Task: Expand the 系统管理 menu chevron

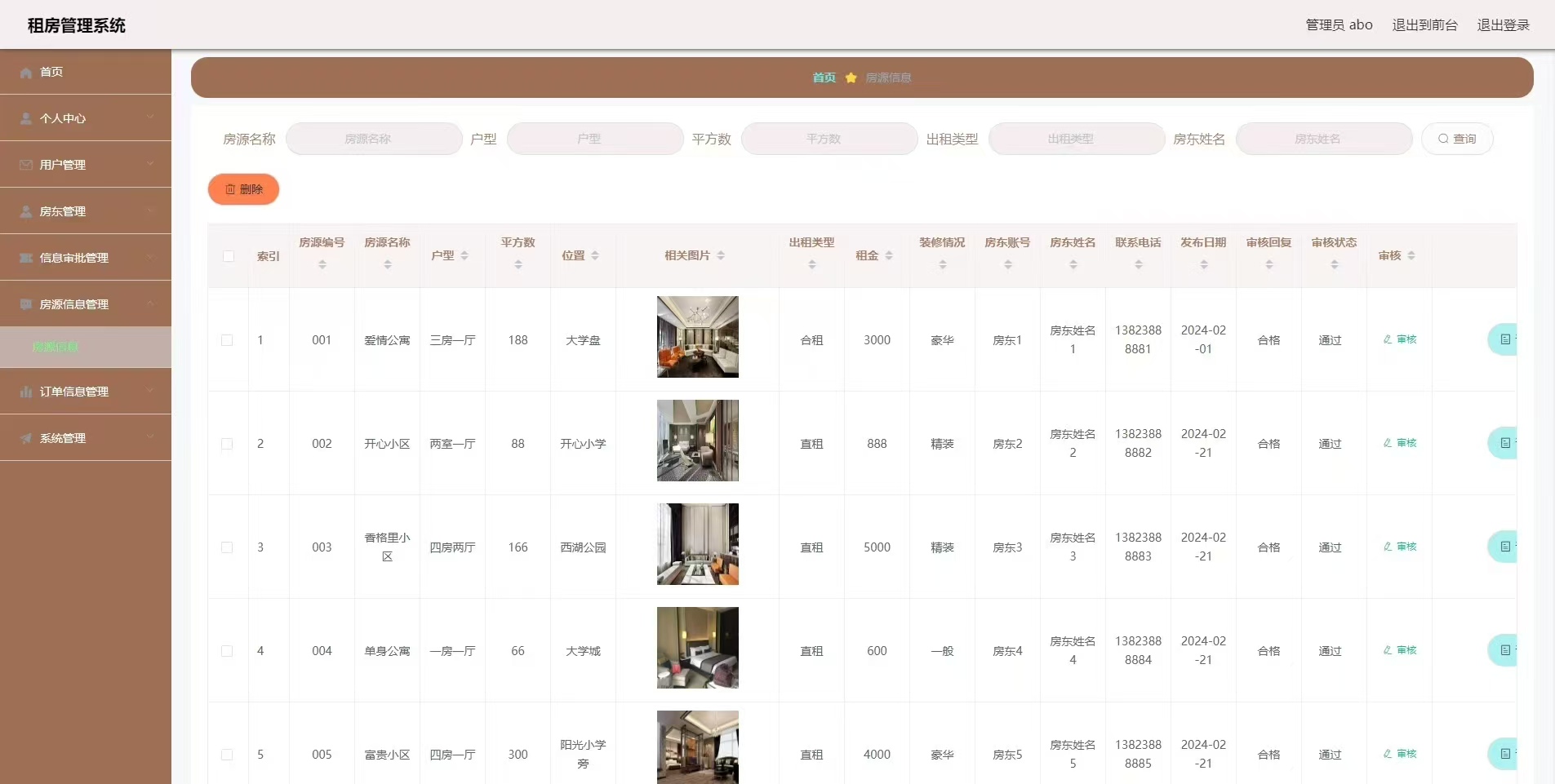Action: [150, 437]
